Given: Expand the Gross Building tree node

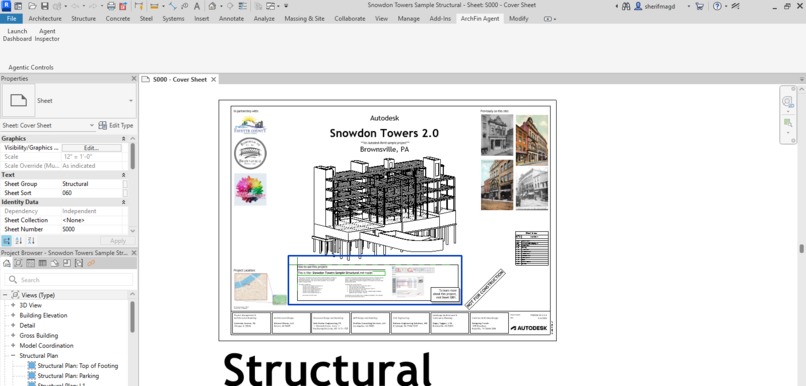Looking at the screenshot, I should click(13, 336).
